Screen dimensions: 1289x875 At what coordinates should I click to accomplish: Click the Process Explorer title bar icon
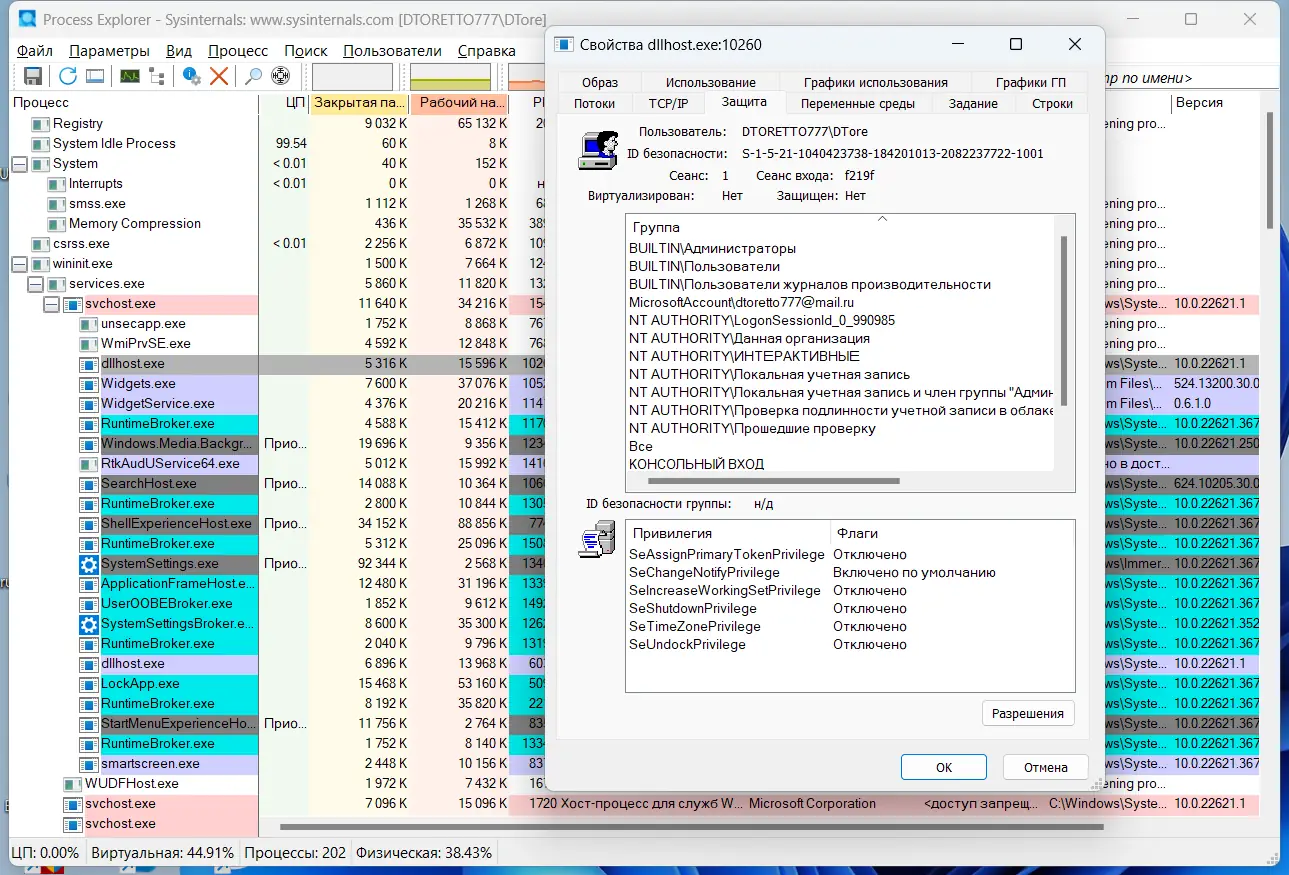pos(28,19)
